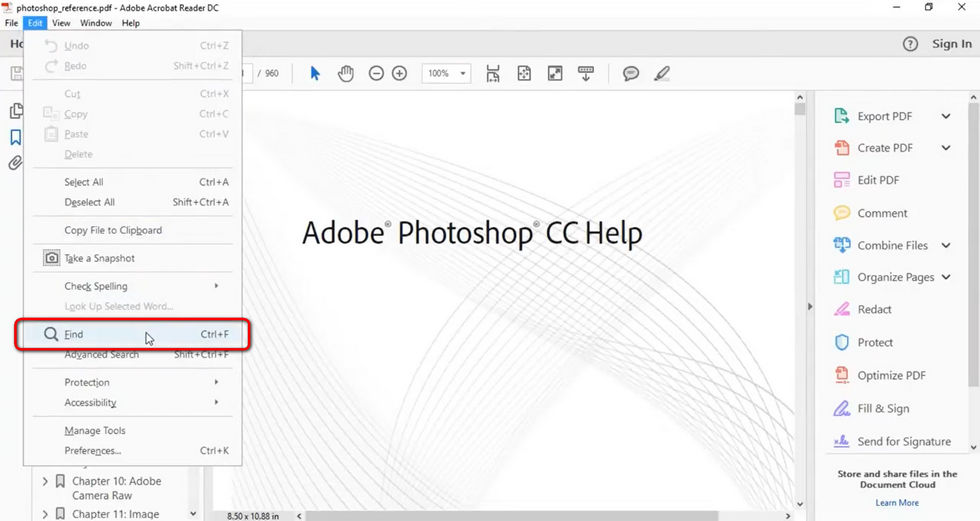Select the arrow Selection tool

(x=315, y=74)
